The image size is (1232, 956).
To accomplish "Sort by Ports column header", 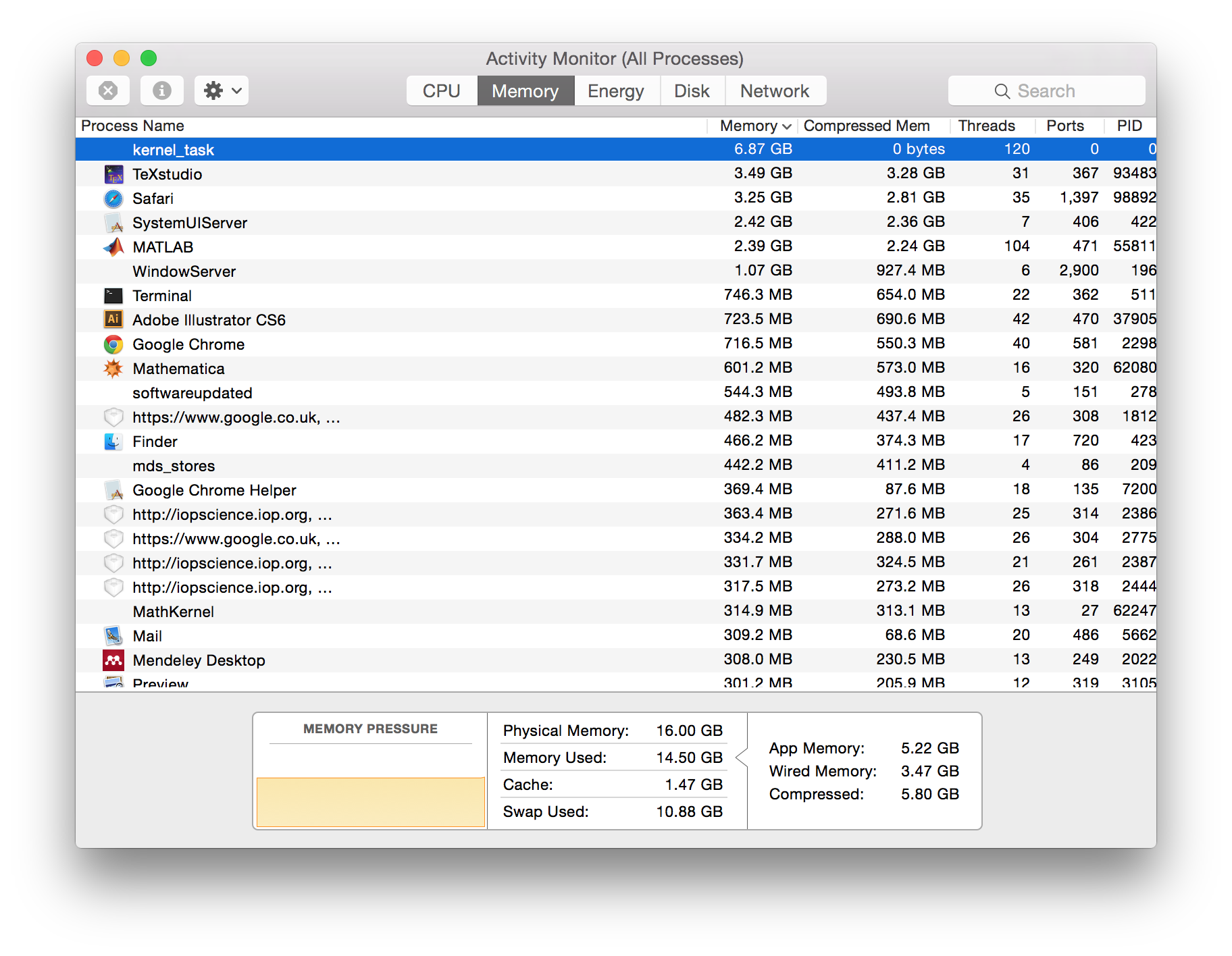I will point(1070,126).
